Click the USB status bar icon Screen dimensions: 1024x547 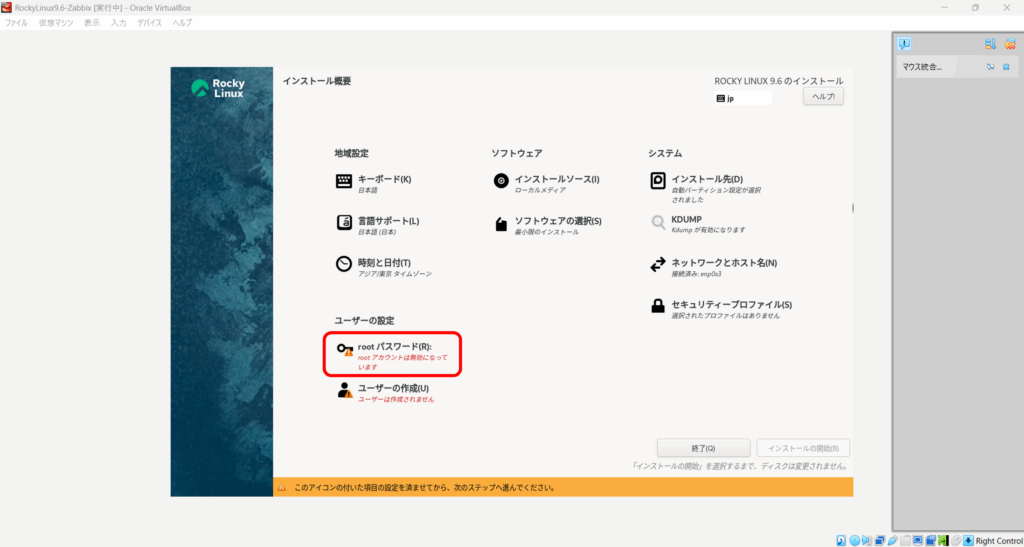[x=892, y=540]
